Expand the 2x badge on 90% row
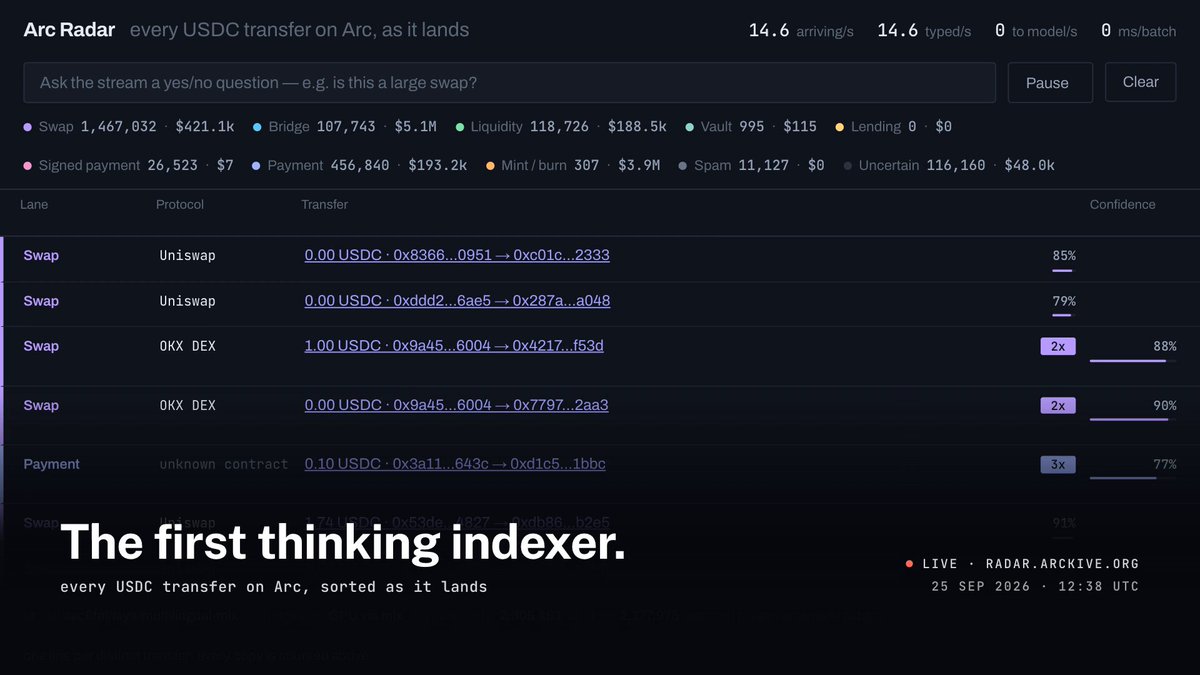The width and height of the screenshot is (1200, 675). point(1057,405)
